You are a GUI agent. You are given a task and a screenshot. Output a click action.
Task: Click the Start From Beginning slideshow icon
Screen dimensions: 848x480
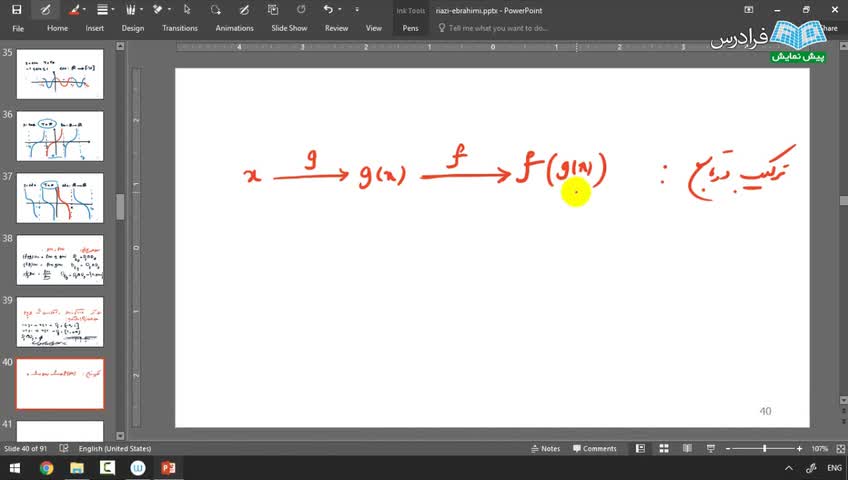pos(273,9)
